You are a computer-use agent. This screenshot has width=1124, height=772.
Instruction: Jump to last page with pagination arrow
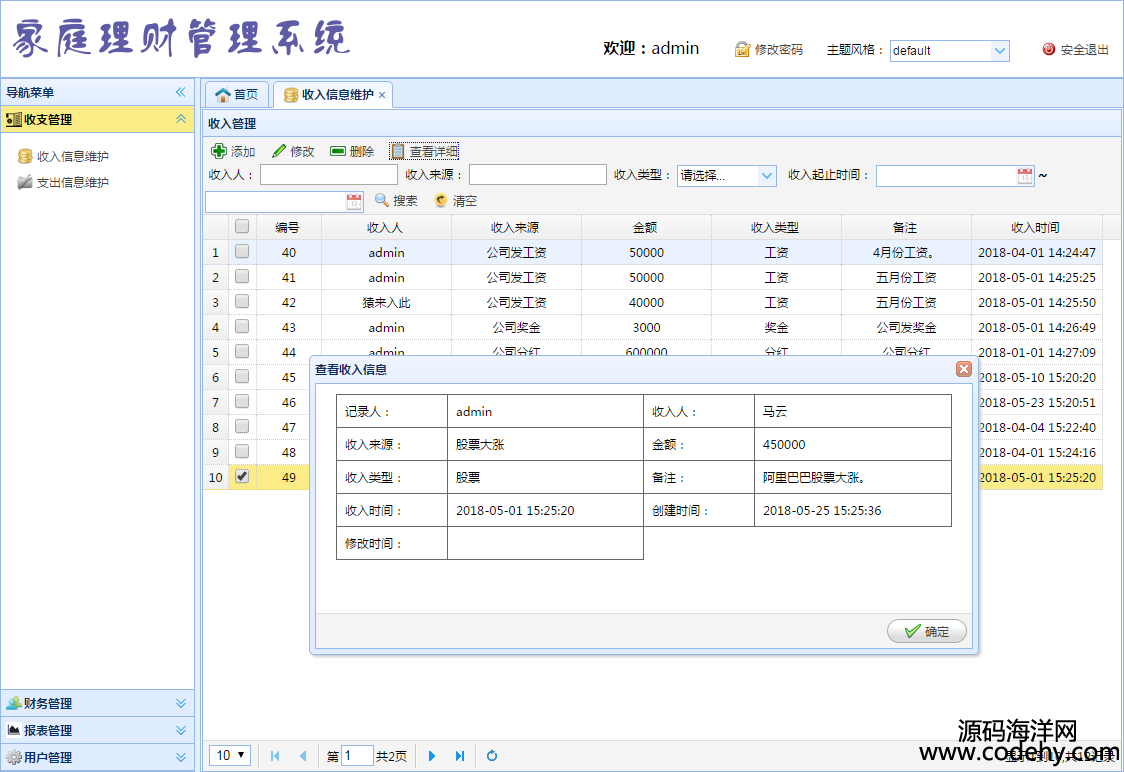click(x=460, y=756)
